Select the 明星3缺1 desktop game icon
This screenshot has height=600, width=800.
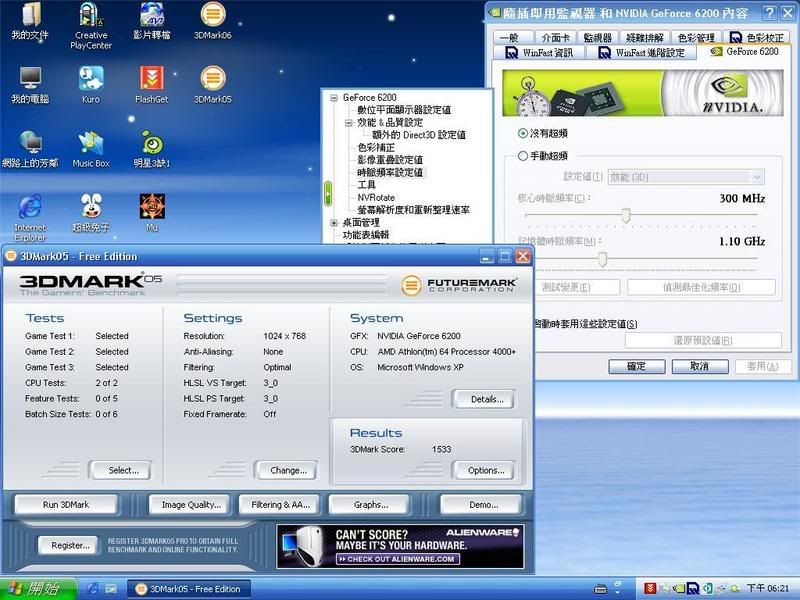(x=152, y=149)
